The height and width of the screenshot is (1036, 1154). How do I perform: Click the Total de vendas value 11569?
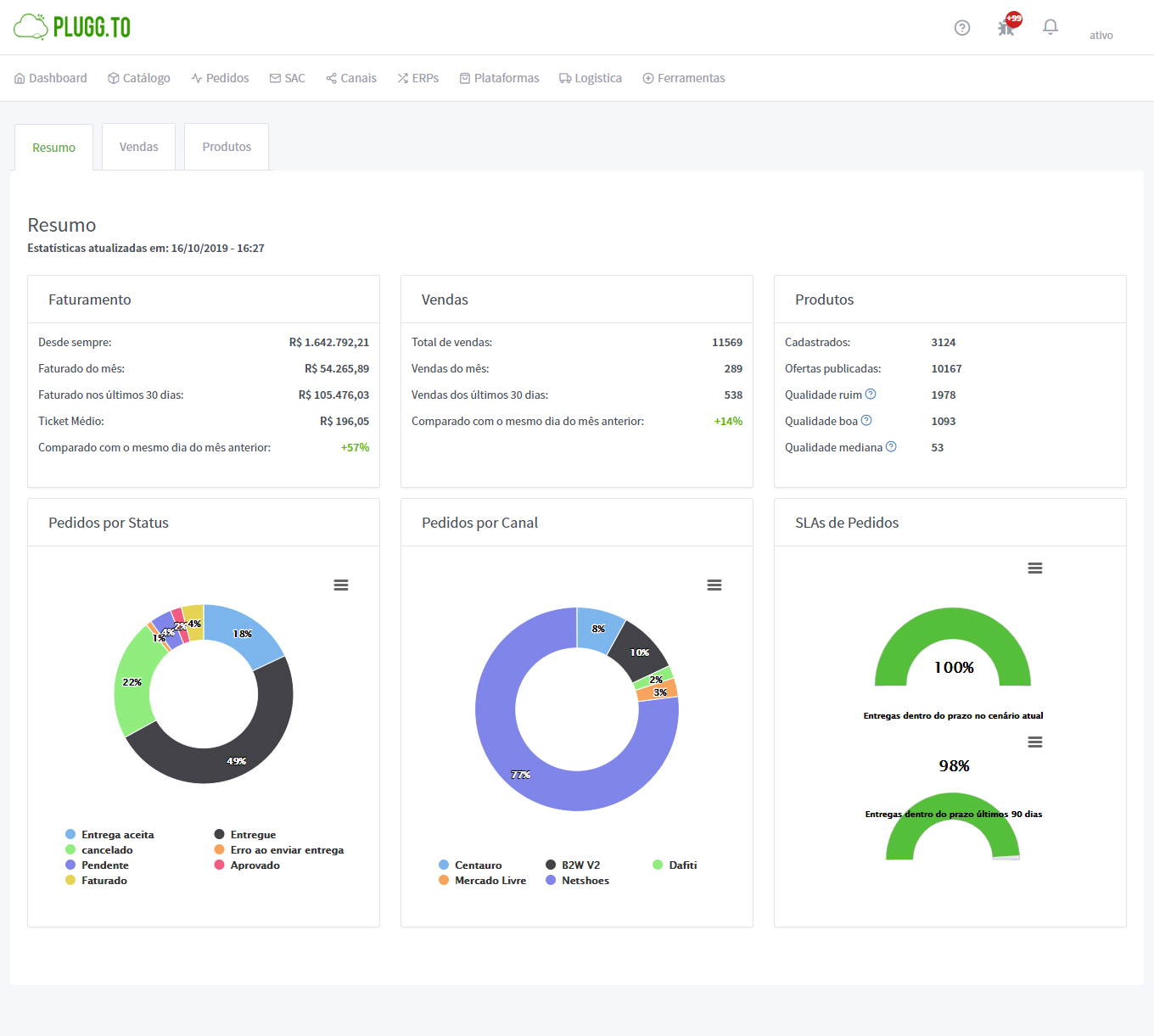click(x=727, y=342)
